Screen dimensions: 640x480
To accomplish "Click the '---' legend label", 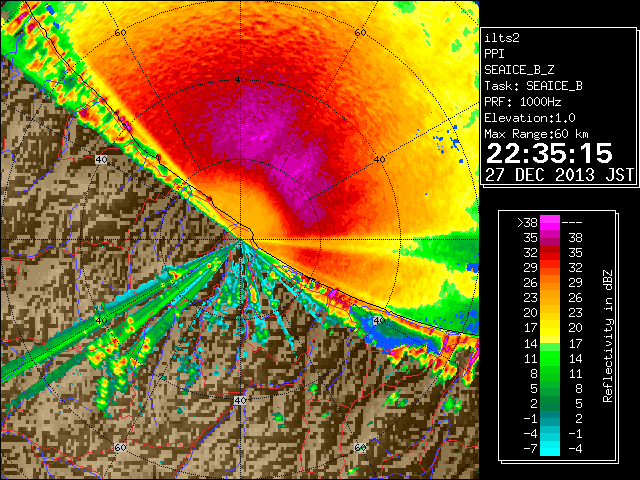I will point(572,223).
